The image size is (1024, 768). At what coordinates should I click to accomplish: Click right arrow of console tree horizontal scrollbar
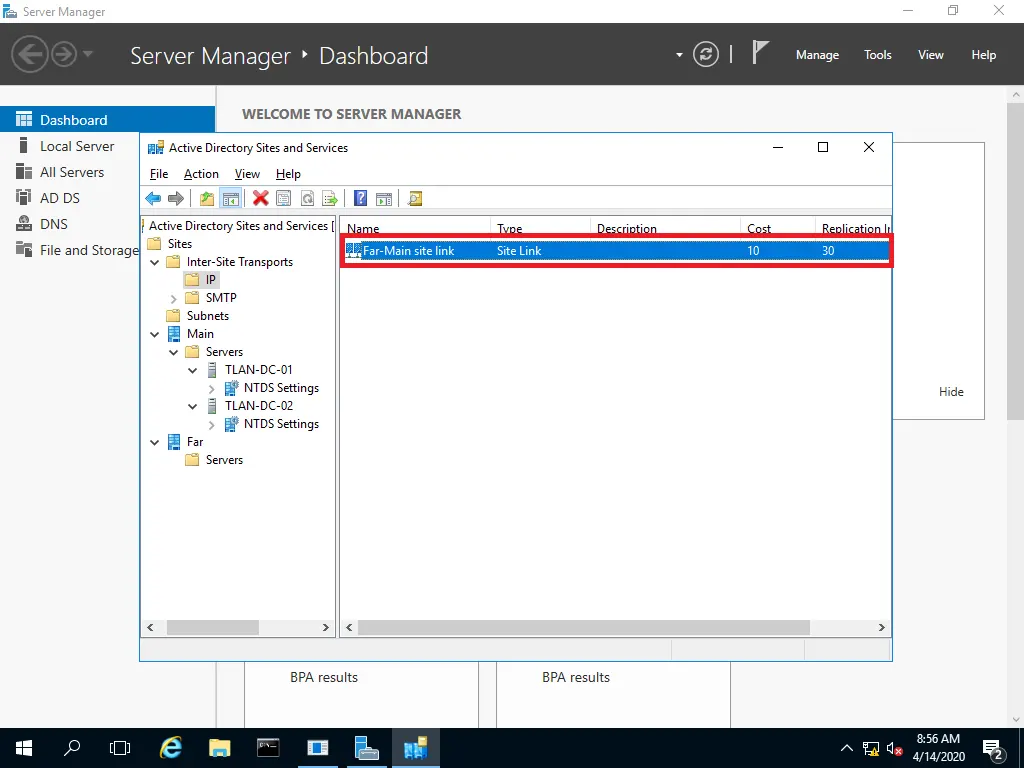326,628
